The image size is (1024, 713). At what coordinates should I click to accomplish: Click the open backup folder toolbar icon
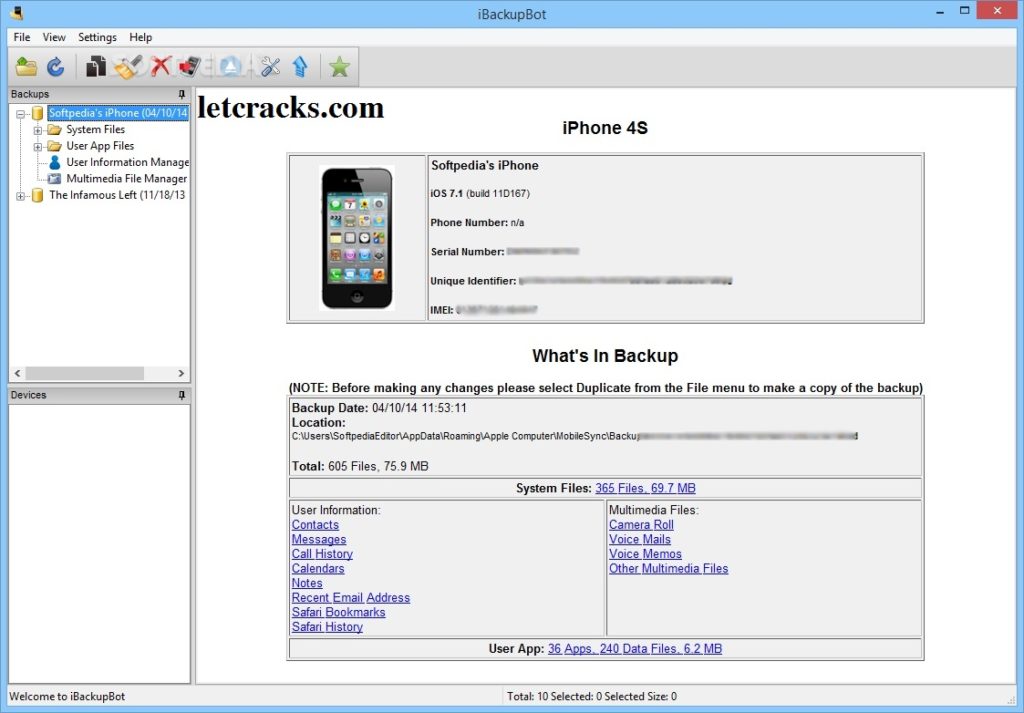pyautogui.click(x=26, y=67)
